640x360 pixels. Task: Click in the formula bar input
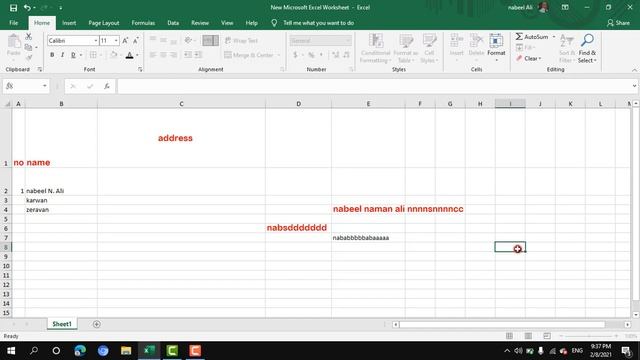373,86
